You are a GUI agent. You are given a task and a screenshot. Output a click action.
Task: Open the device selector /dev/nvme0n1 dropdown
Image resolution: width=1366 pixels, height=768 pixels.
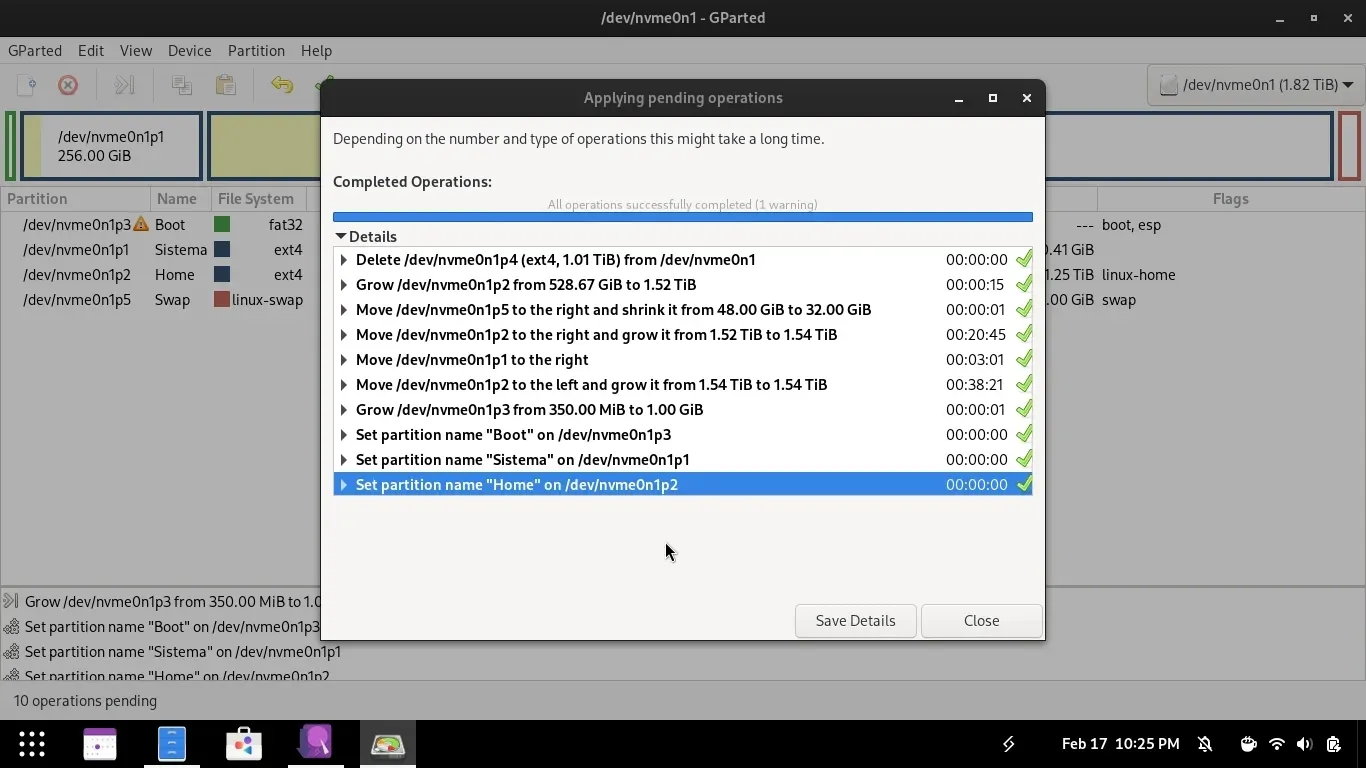coord(1256,85)
